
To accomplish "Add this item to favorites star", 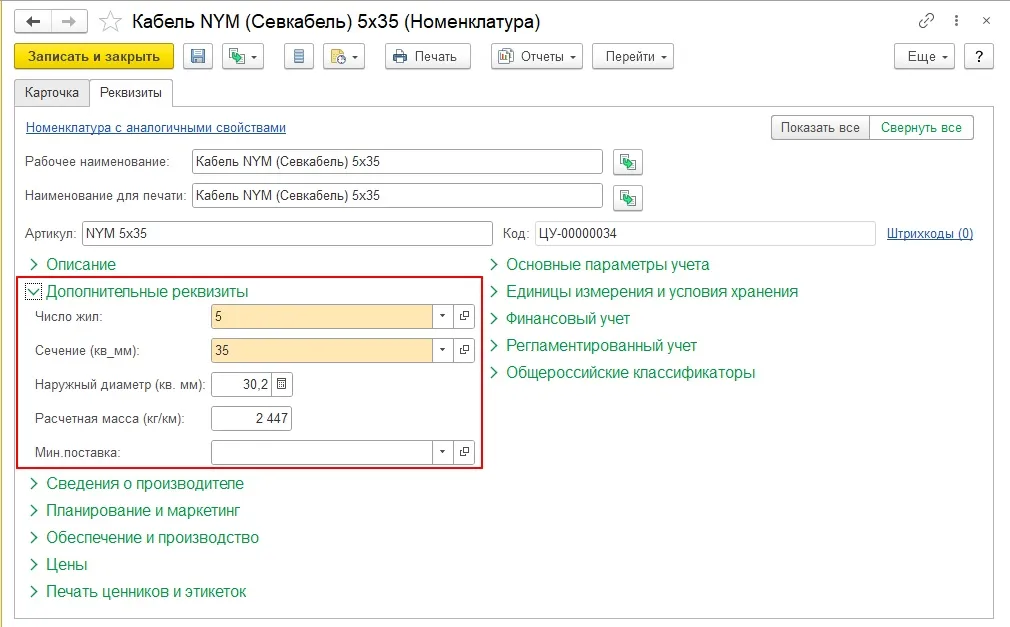I will coord(113,21).
